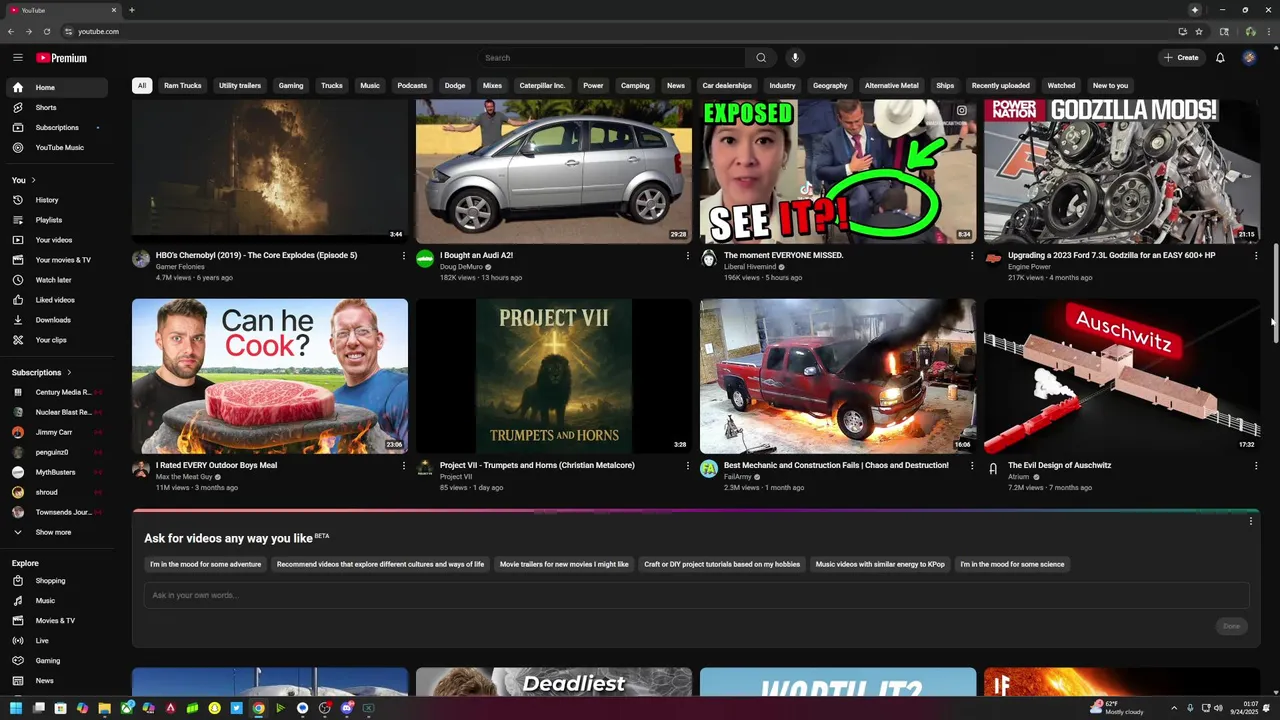Click the search magnifier button

click(761, 58)
